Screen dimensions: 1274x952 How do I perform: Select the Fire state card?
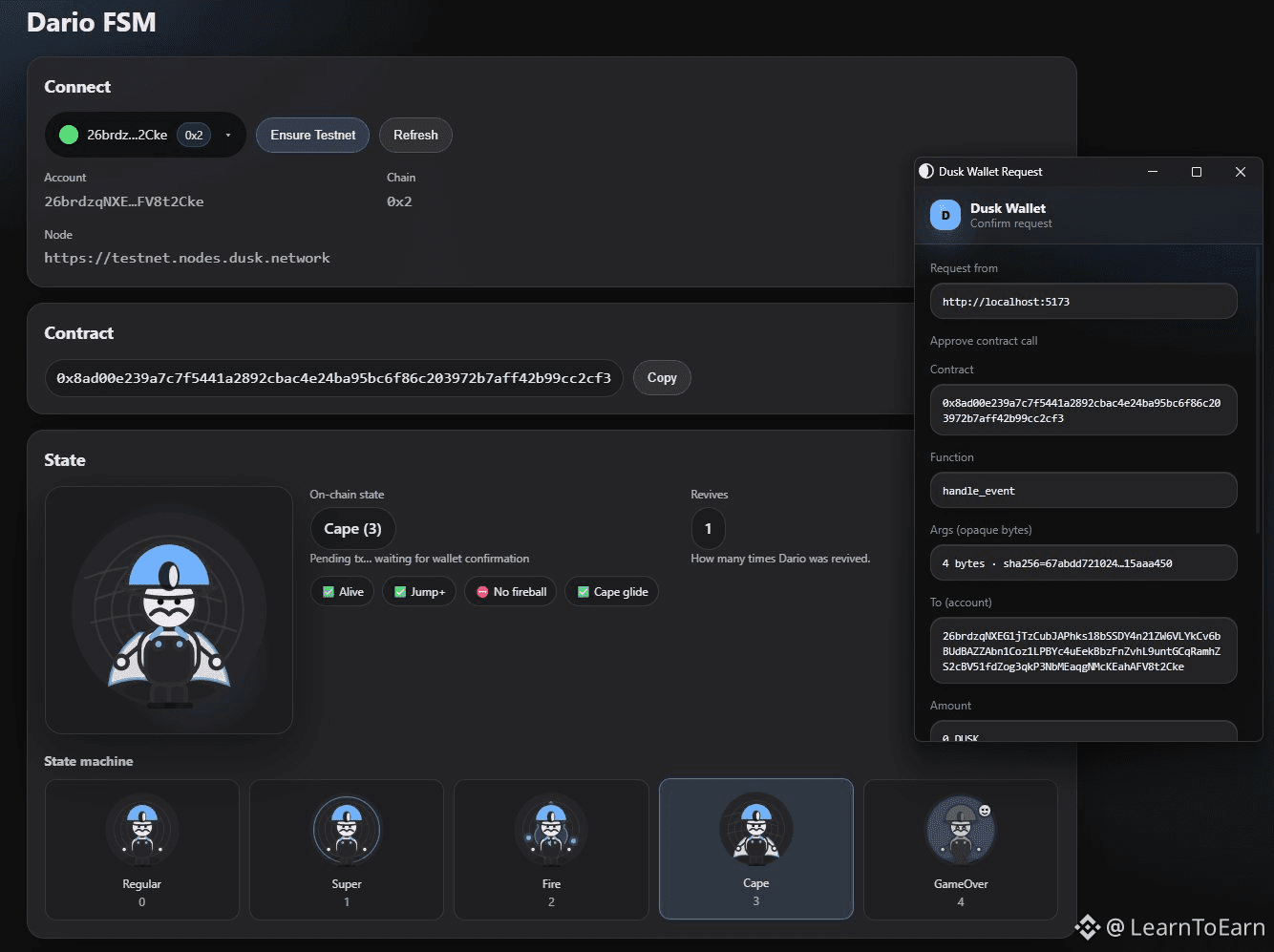pos(551,850)
